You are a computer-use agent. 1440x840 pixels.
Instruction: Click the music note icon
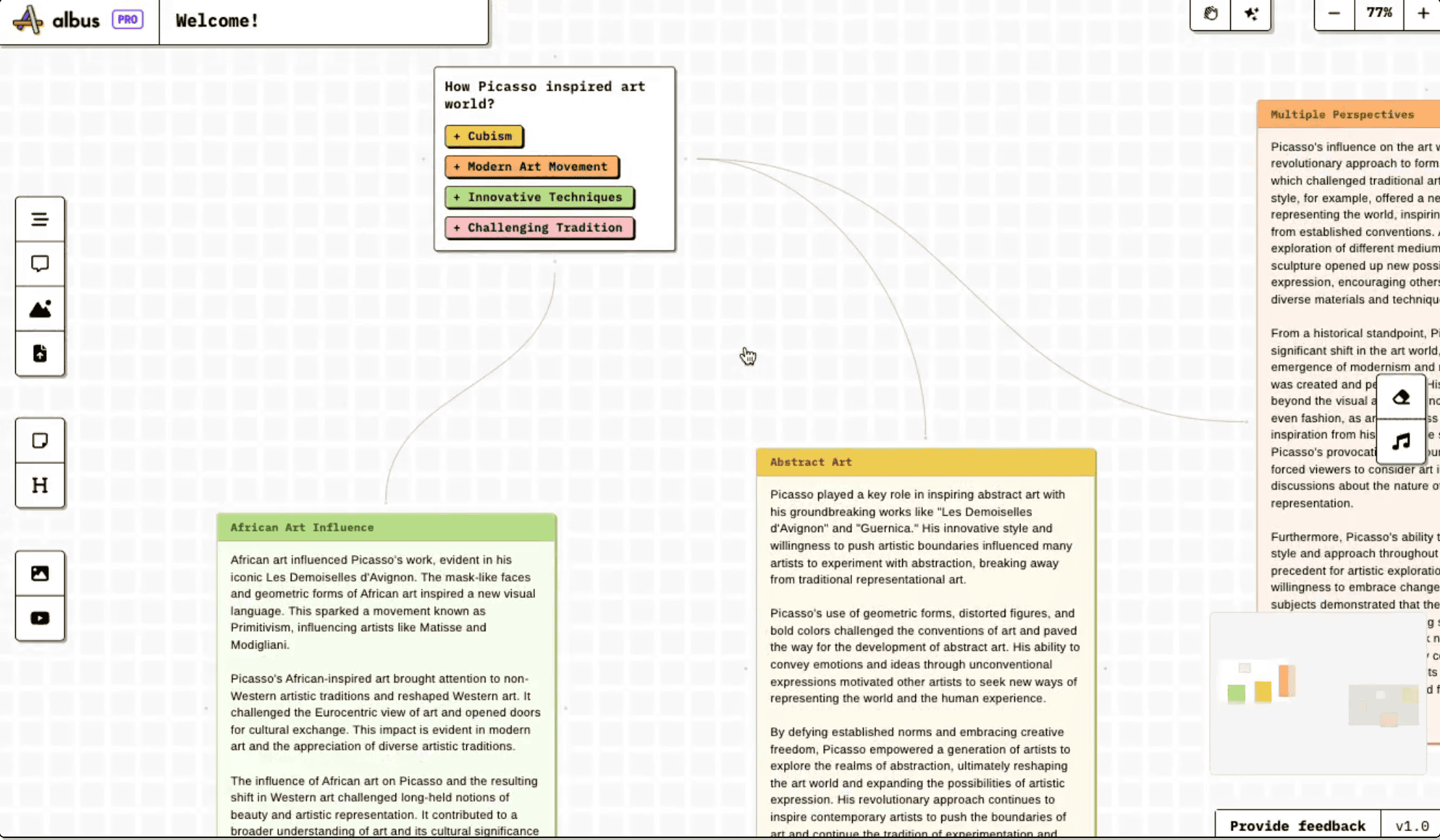(x=1401, y=441)
